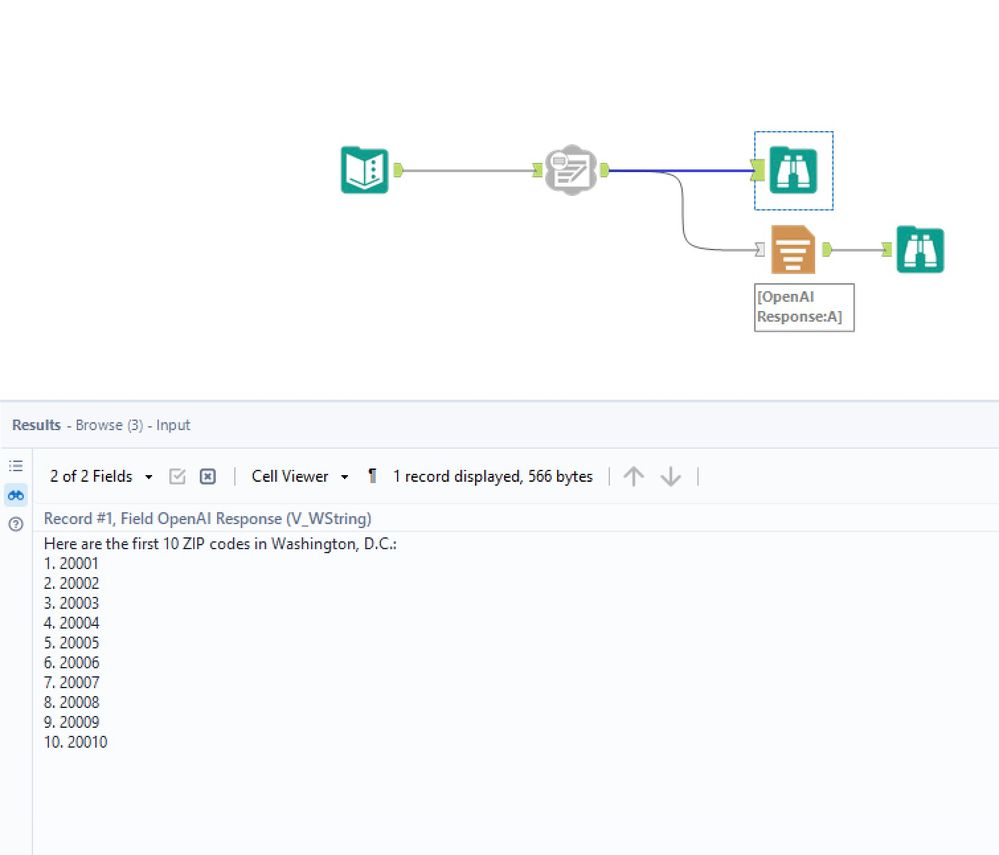Go to previous record up arrow
The height and width of the screenshot is (855, 999).
633,477
